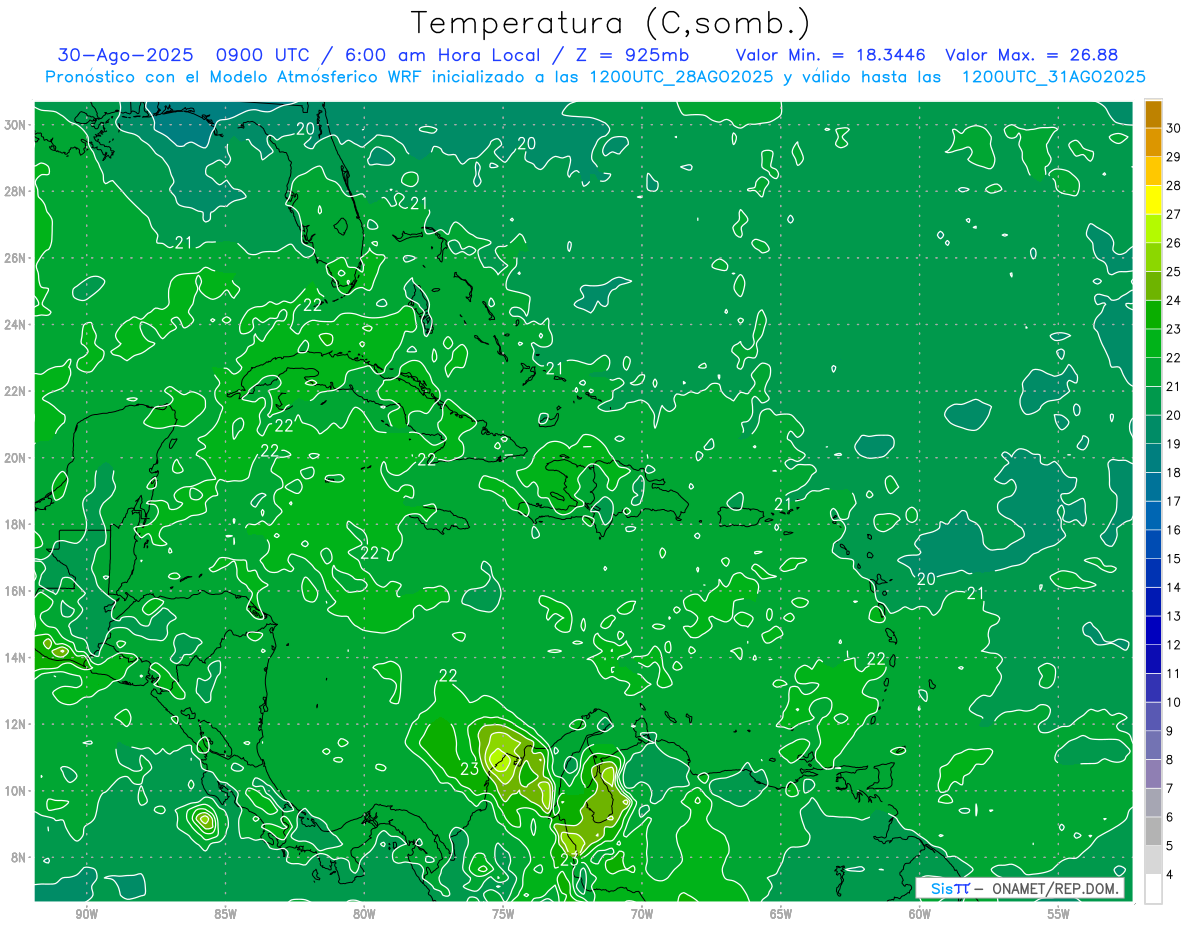Click the "Valor Max. = 26.88" value
This screenshot has height=927, width=1200.
pos(1032,55)
